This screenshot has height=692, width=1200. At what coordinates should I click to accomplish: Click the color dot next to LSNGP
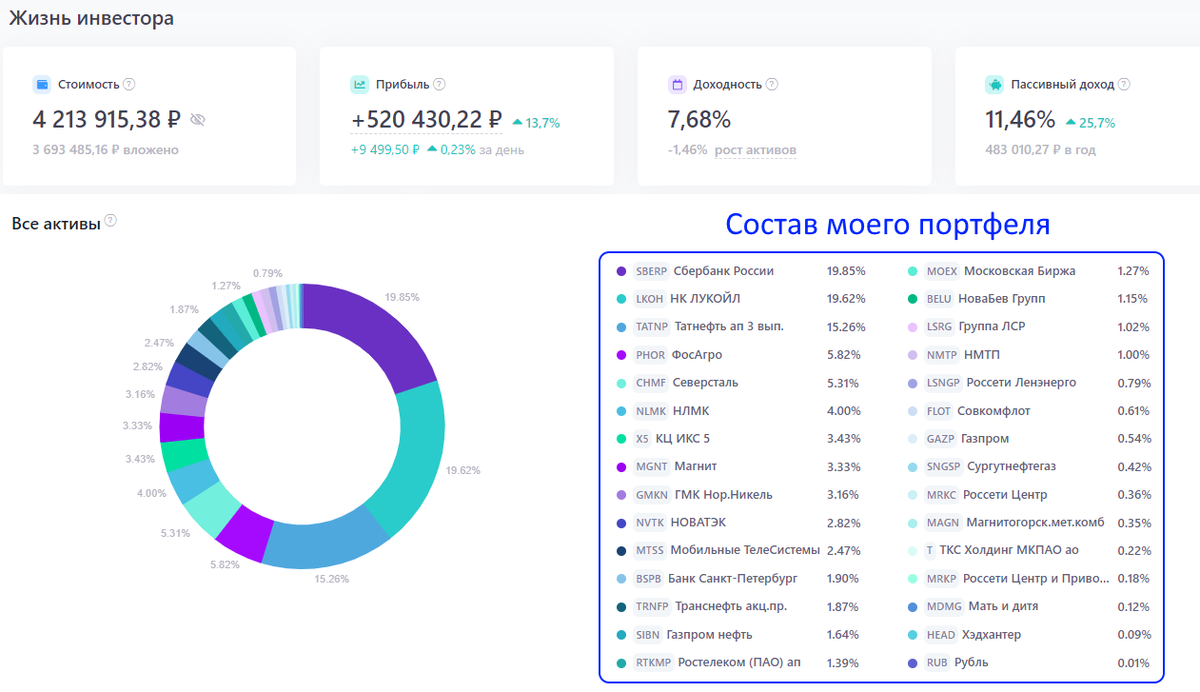pyautogui.click(x=912, y=383)
